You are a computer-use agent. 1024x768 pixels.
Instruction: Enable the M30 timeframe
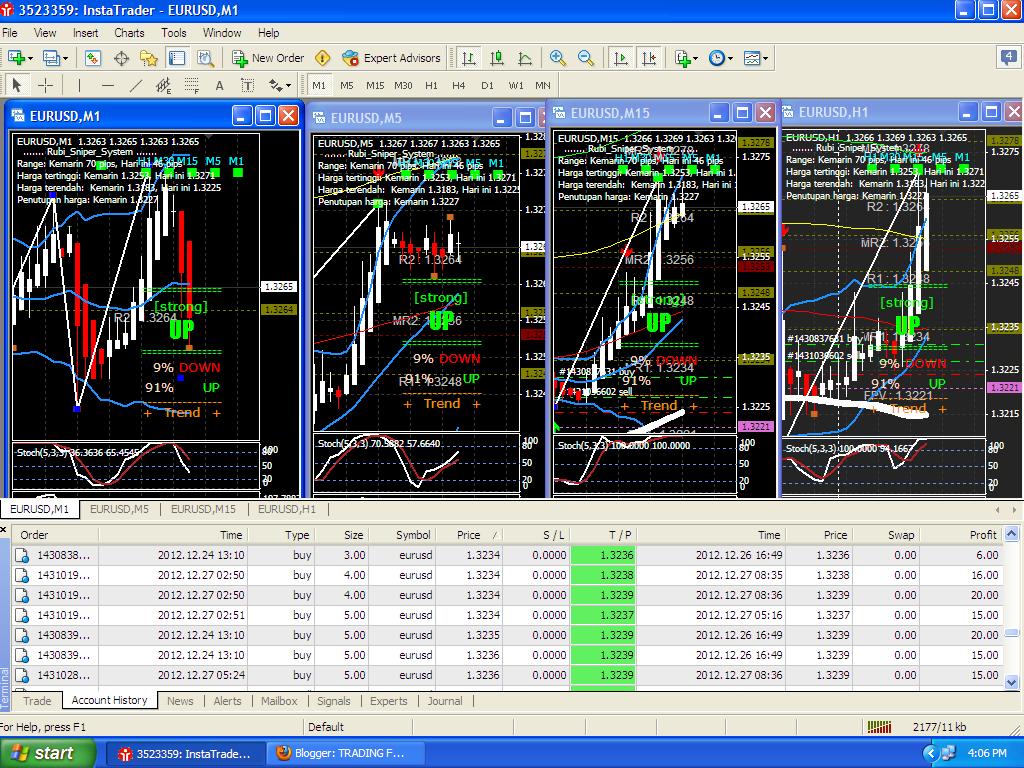click(403, 85)
